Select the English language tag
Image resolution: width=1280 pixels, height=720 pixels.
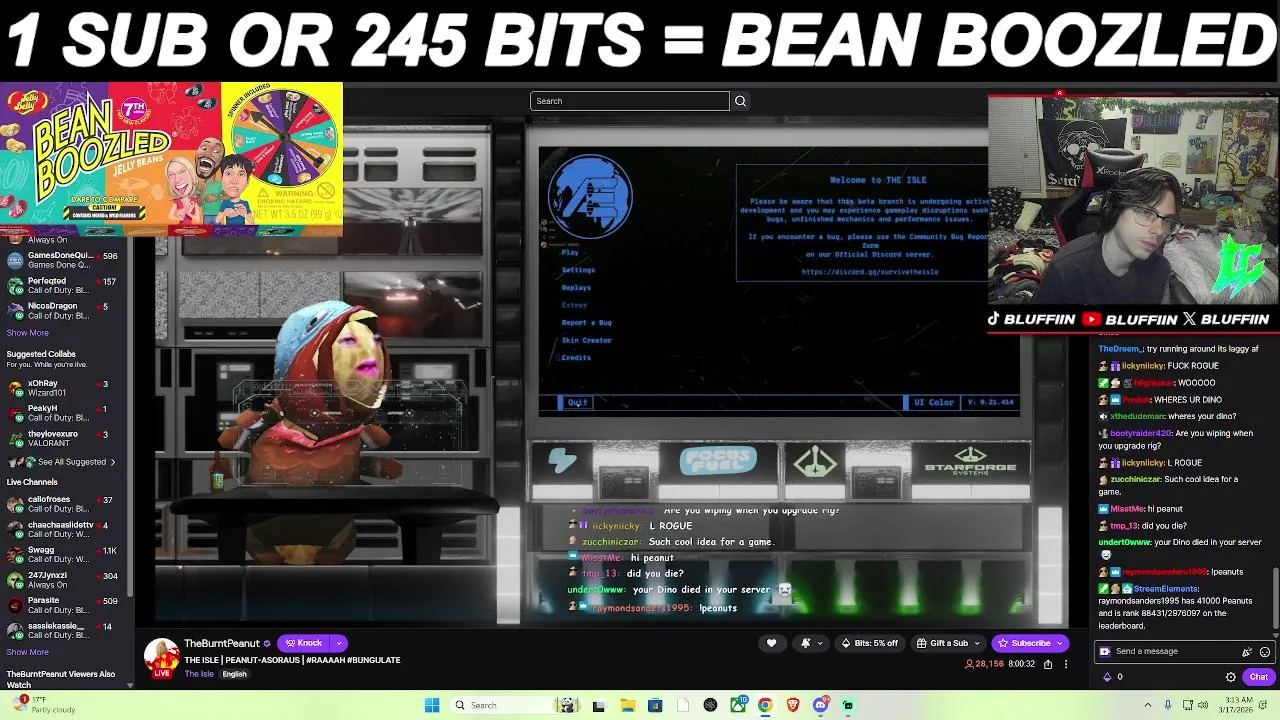(234, 674)
